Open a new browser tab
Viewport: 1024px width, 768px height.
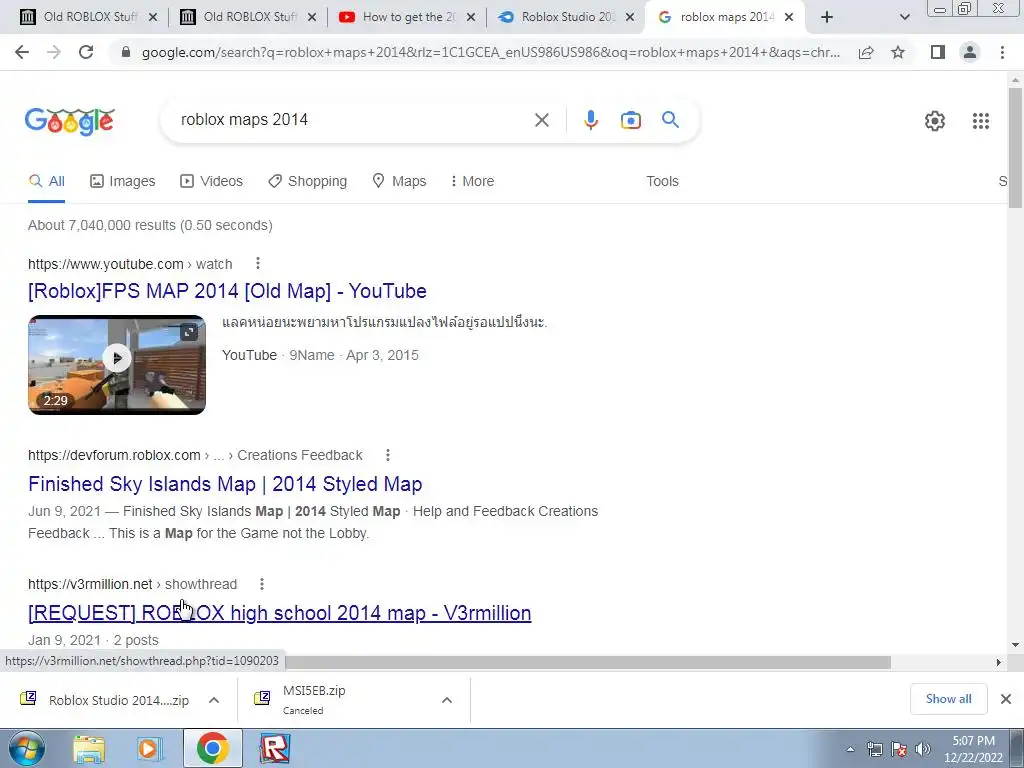point(827,18)
